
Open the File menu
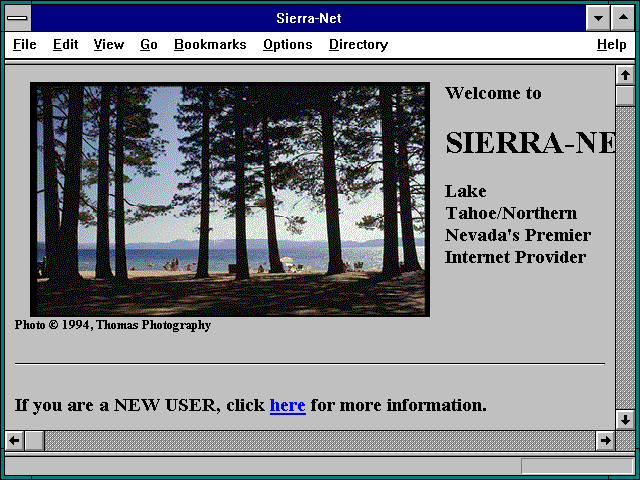(24, 44)
